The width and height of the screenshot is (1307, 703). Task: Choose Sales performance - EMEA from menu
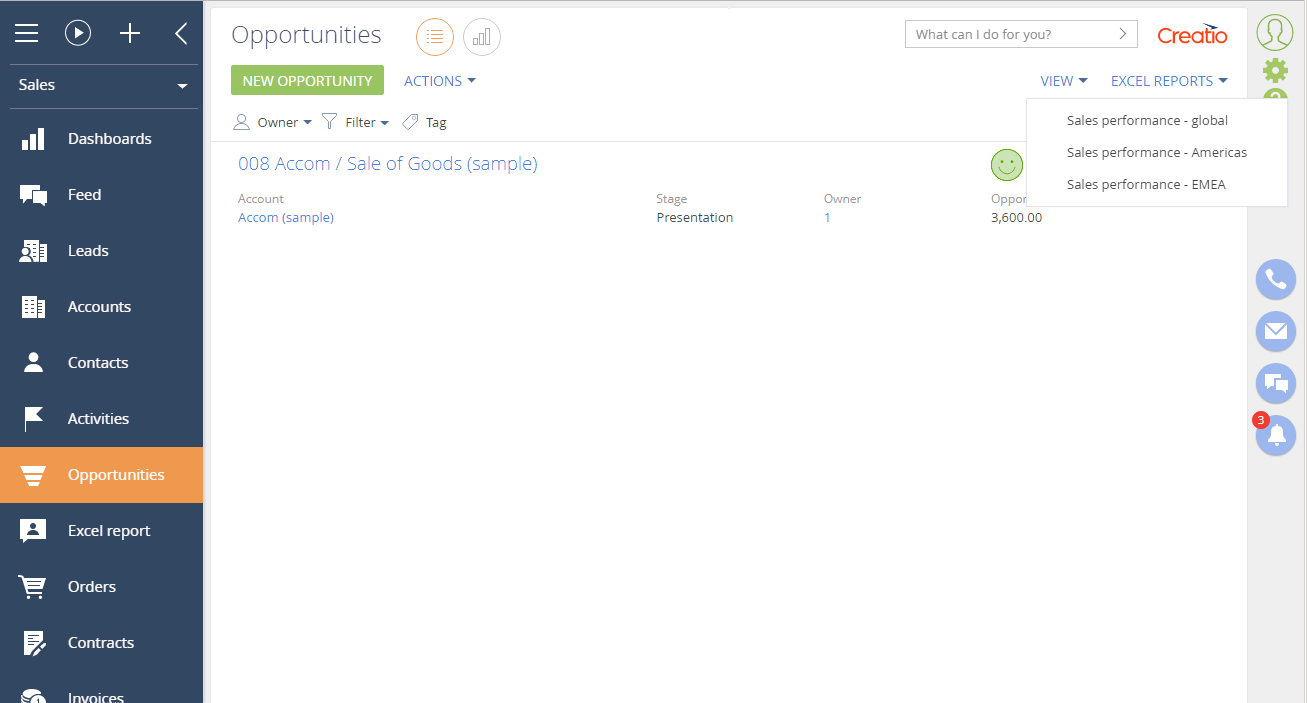pyautogui.click(x=1146, y=184)
